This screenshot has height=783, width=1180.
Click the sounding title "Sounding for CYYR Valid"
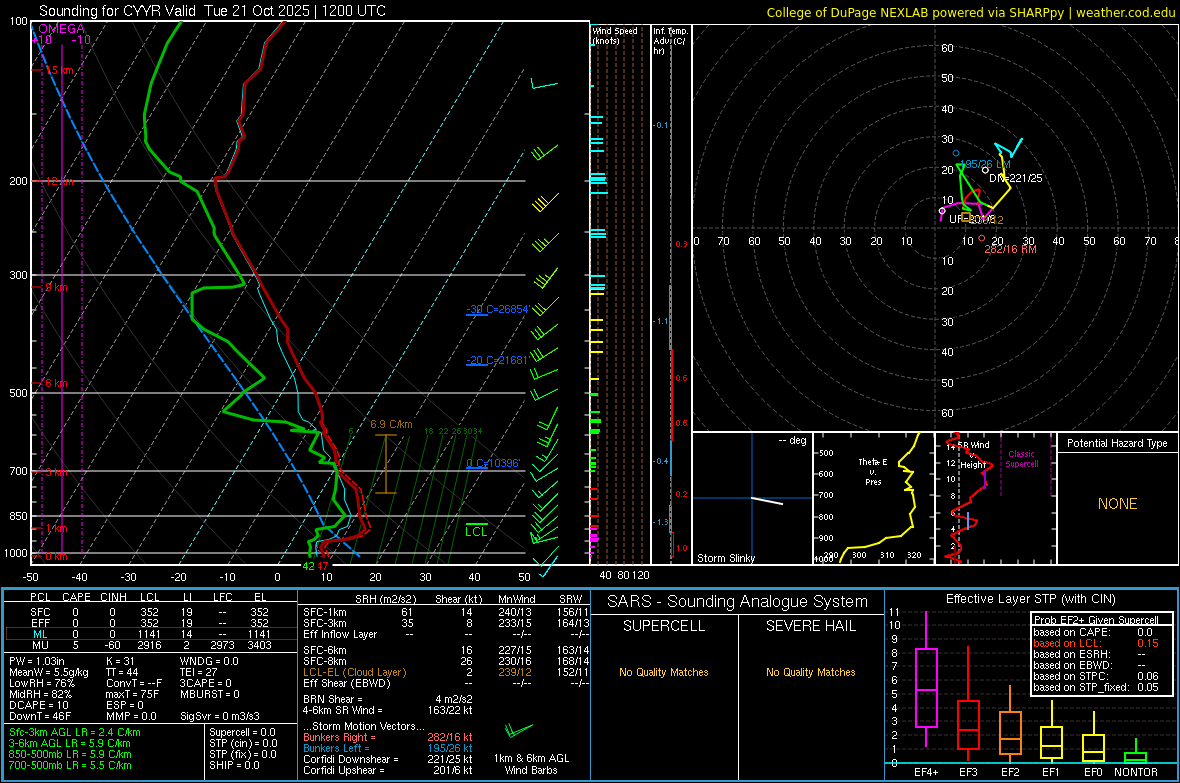pyautogui.click(x=117, y=11)
